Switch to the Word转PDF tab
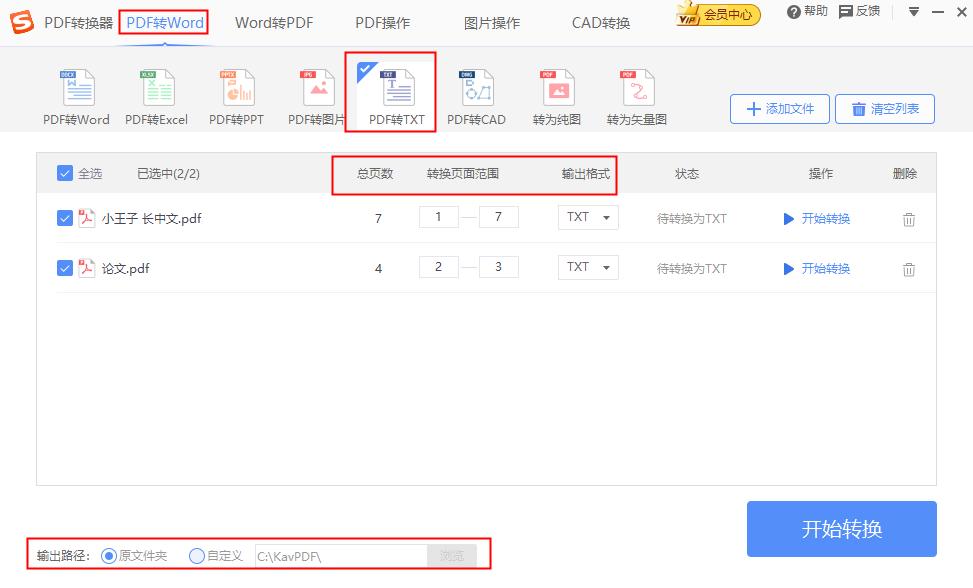The width and height of the screenshot is (973, 588). 274,23
